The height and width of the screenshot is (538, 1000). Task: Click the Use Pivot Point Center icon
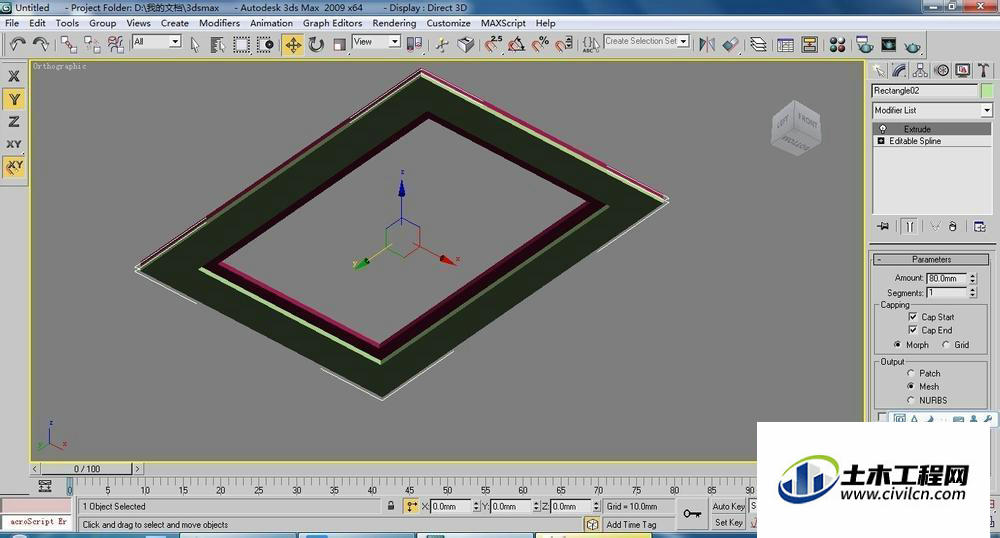pyautogui.click(x=415, y=44)
